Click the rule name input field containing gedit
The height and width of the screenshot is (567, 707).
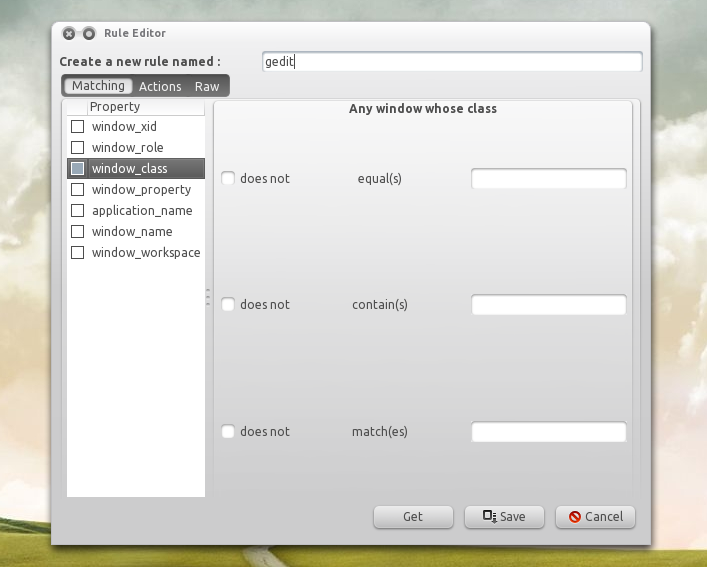click(x=452, y=61)
